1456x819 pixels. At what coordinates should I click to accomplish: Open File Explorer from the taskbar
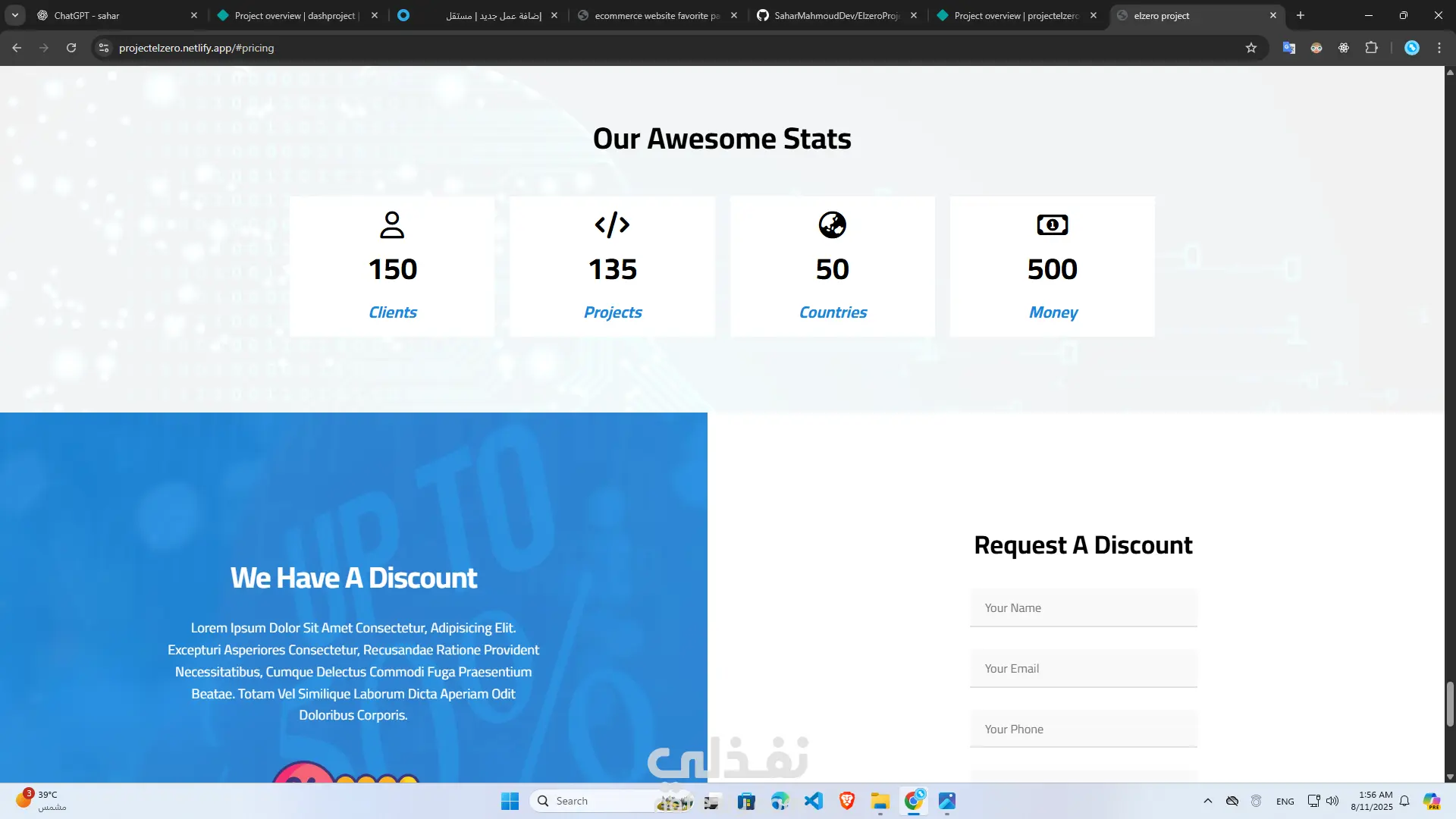click(x=880, y=801)
